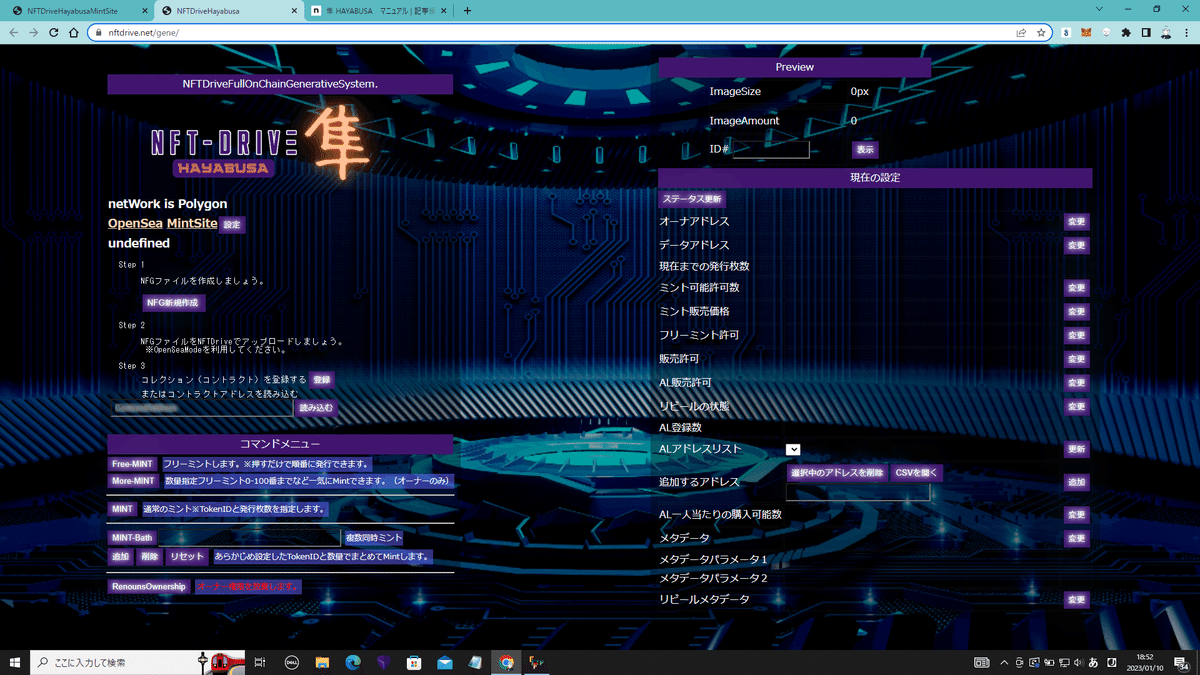Reload the page with the refresh icon
Image resolution: width=1200 pixels, height=675 pixels.
point(54,32)
